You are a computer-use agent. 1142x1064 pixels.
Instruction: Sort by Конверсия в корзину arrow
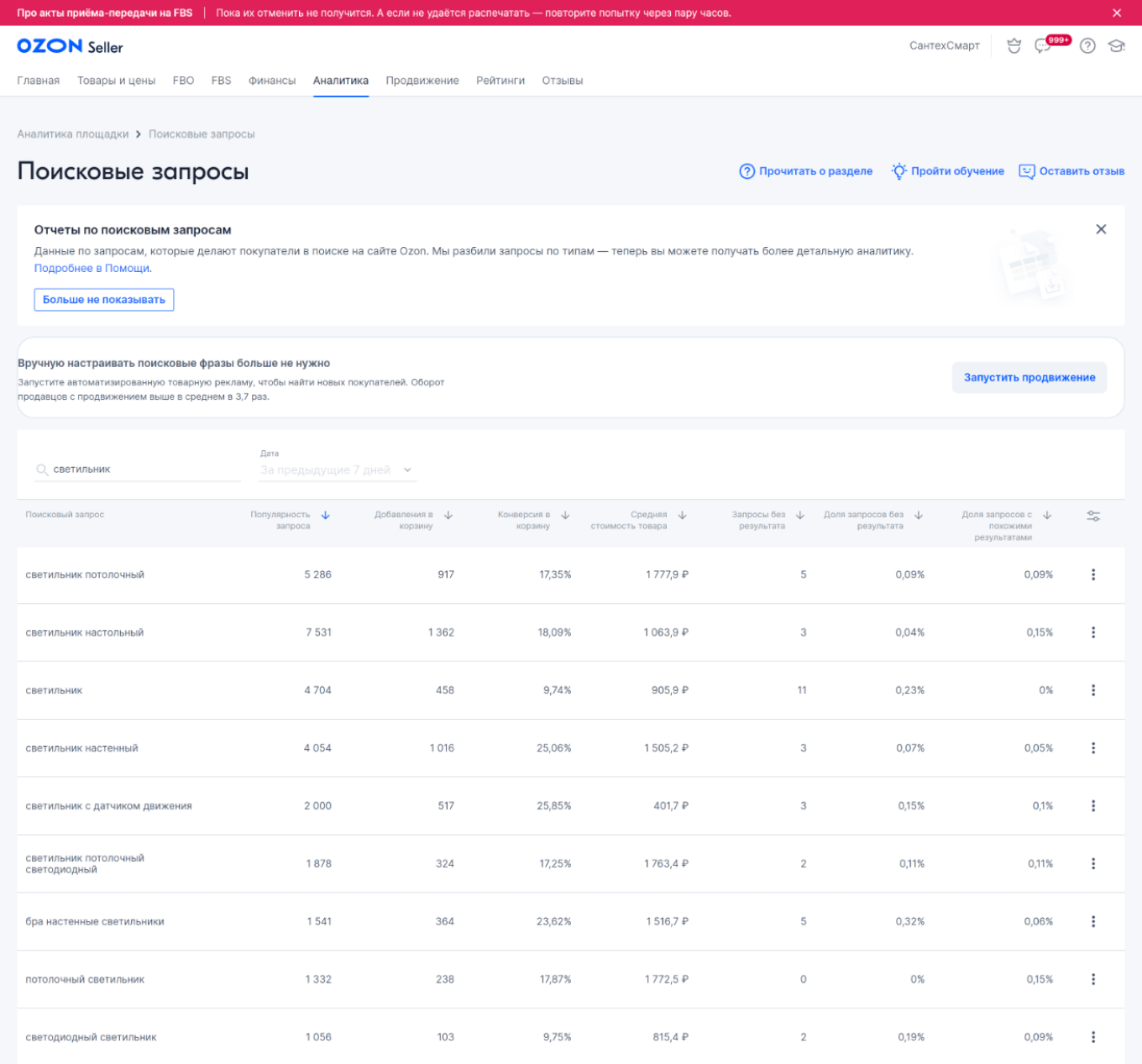[565, 516]
